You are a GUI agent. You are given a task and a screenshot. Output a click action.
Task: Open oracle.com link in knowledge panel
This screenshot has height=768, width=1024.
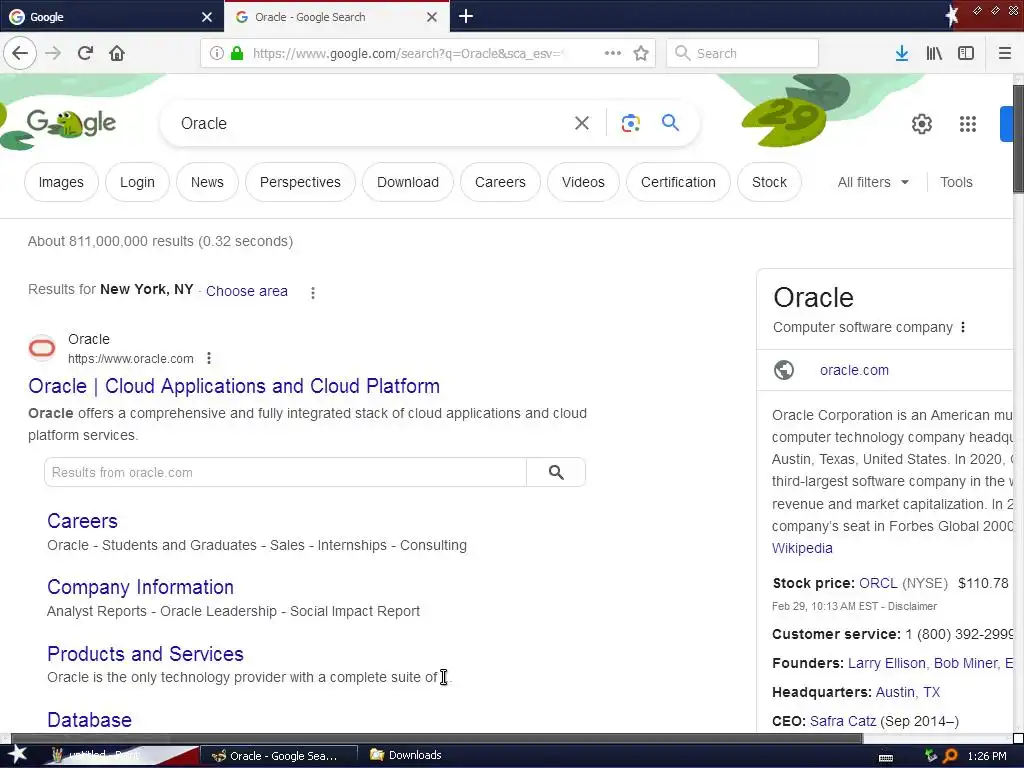854,370
